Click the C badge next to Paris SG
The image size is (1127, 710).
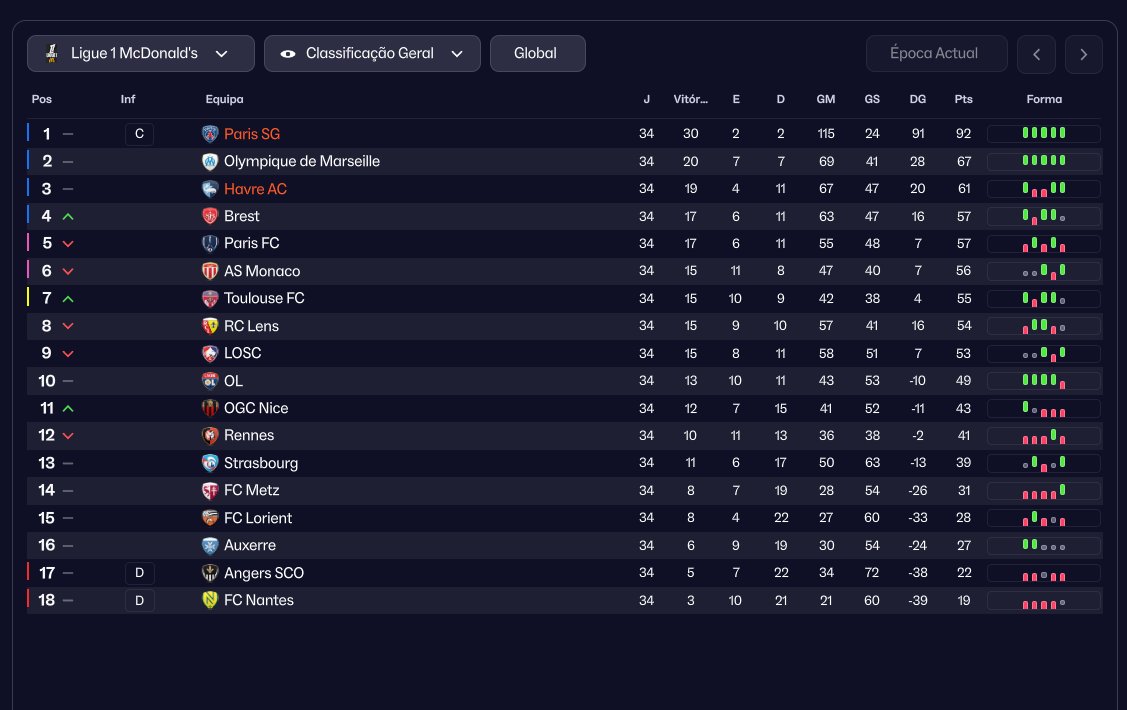pyautogui.click(x=139, y=134)
